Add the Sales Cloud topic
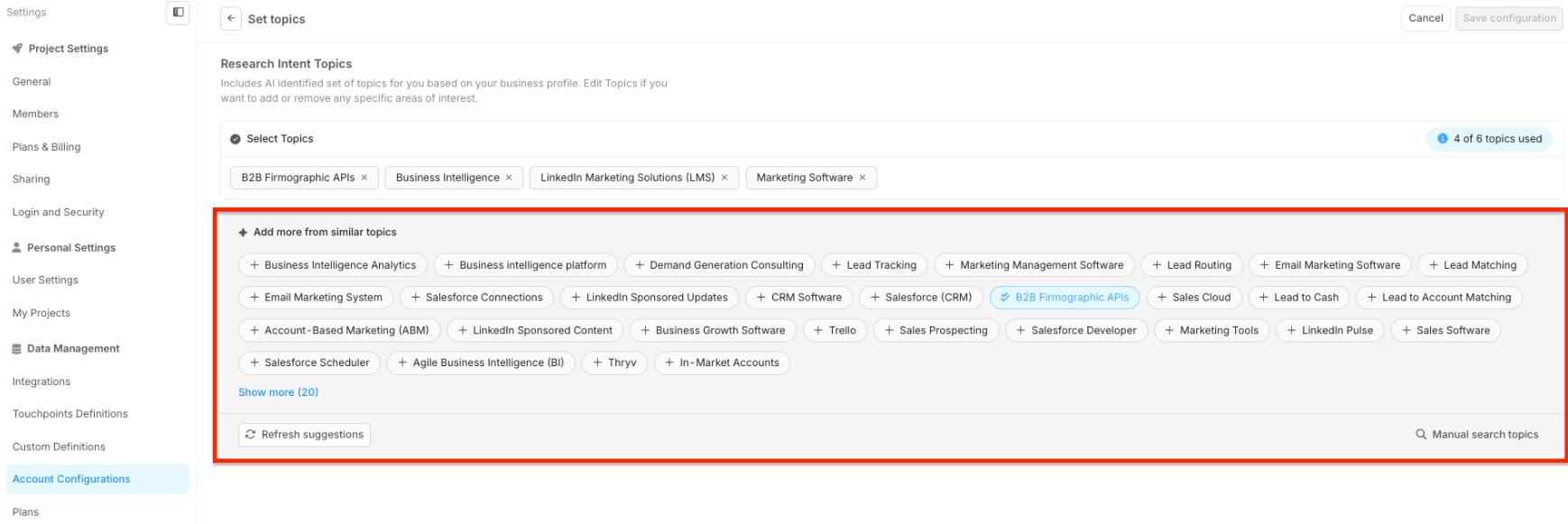This screenshot has width=1568, height=524. click(1194, 298)
